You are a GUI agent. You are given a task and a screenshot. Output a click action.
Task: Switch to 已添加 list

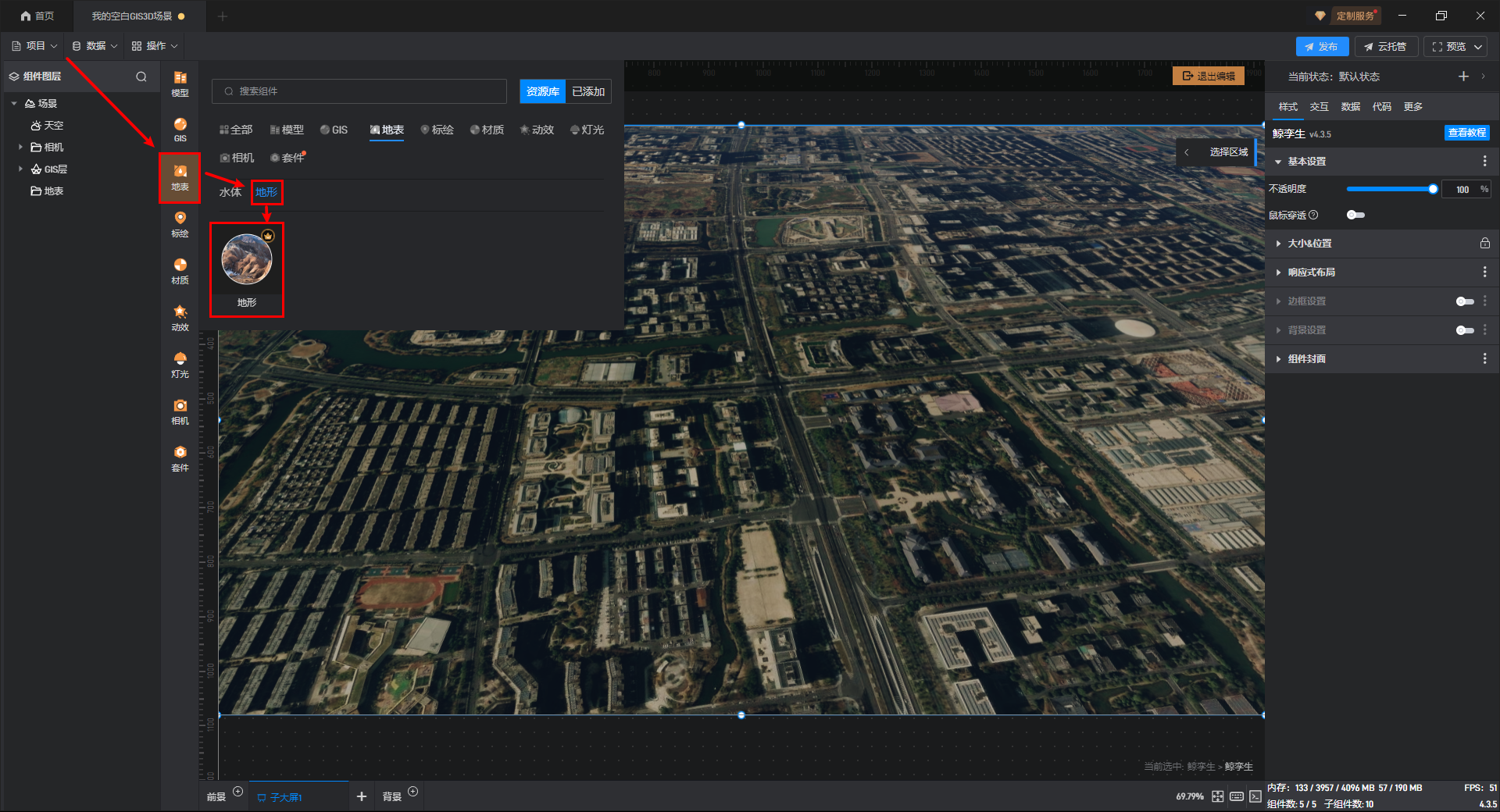588,91
